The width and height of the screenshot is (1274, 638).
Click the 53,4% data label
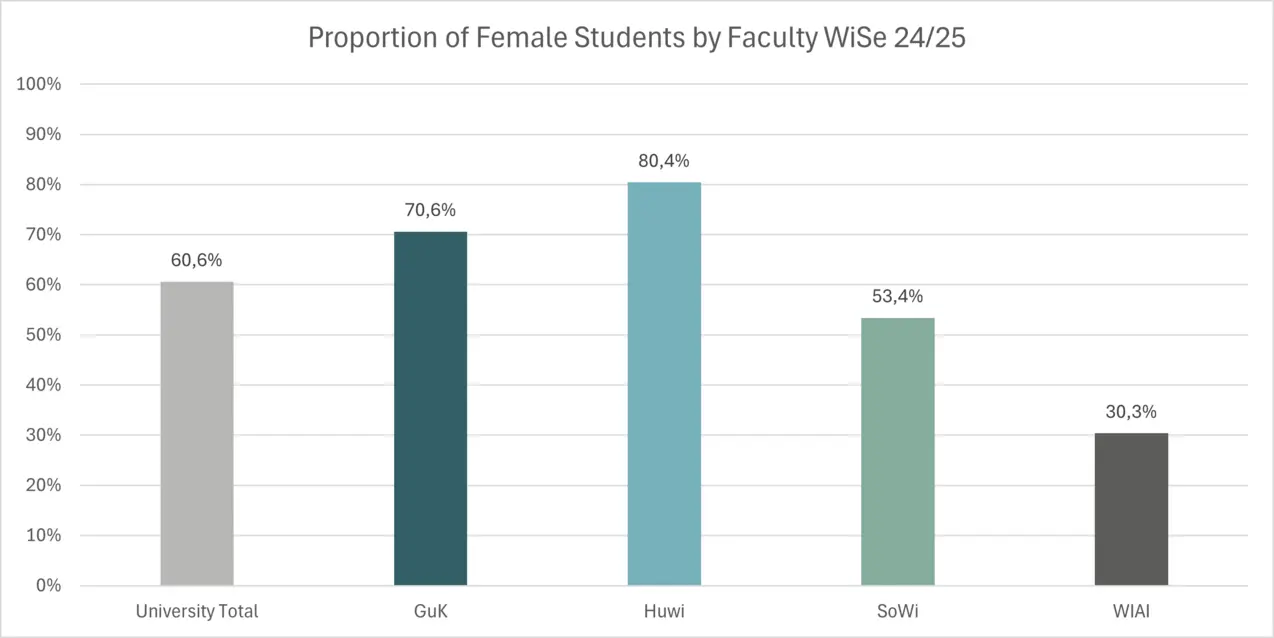[897, 296]
